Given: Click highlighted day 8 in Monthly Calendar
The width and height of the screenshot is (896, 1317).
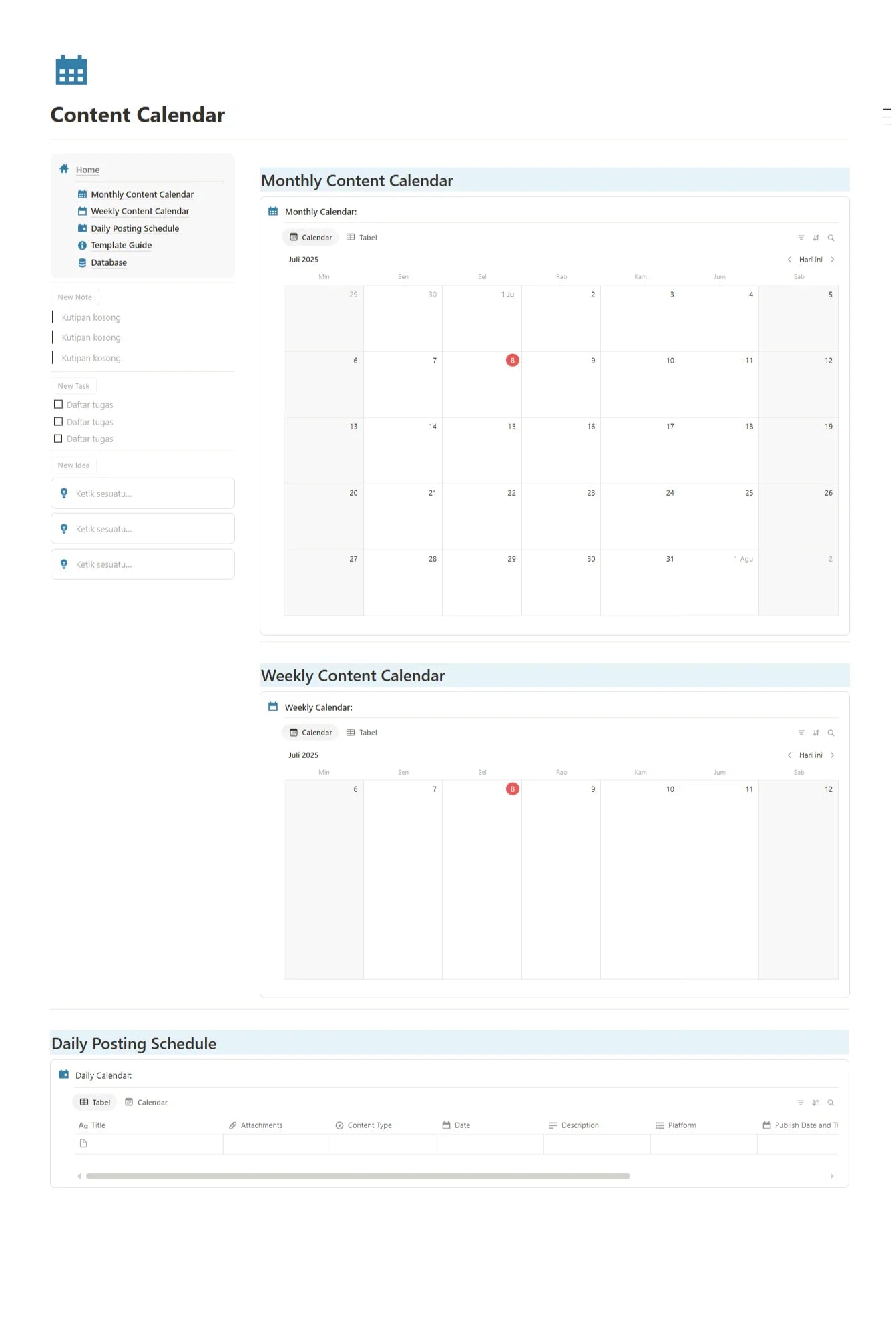Looking at the screenshot, I should (x=513, y=360).
